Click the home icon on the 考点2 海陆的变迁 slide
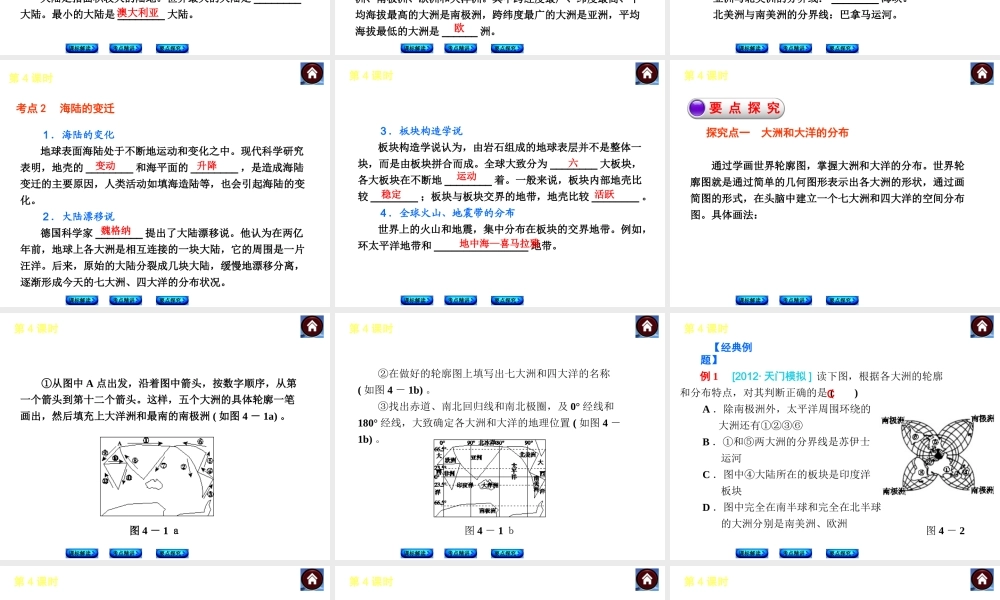Screen dimensions: 1000x600 coord(312,73)
